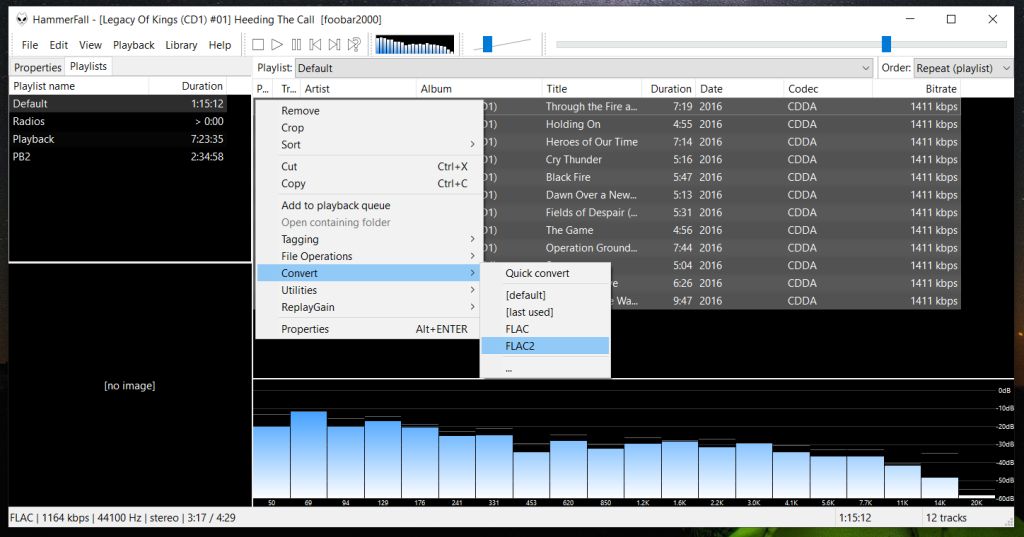Select the Radios playlist
The image size is (1024, 537).
click(x=119, y=121)
